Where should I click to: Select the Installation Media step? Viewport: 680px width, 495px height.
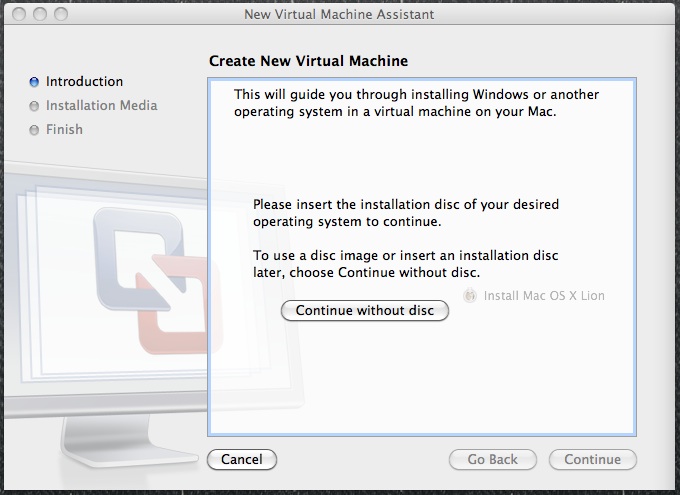pos(101,105)
